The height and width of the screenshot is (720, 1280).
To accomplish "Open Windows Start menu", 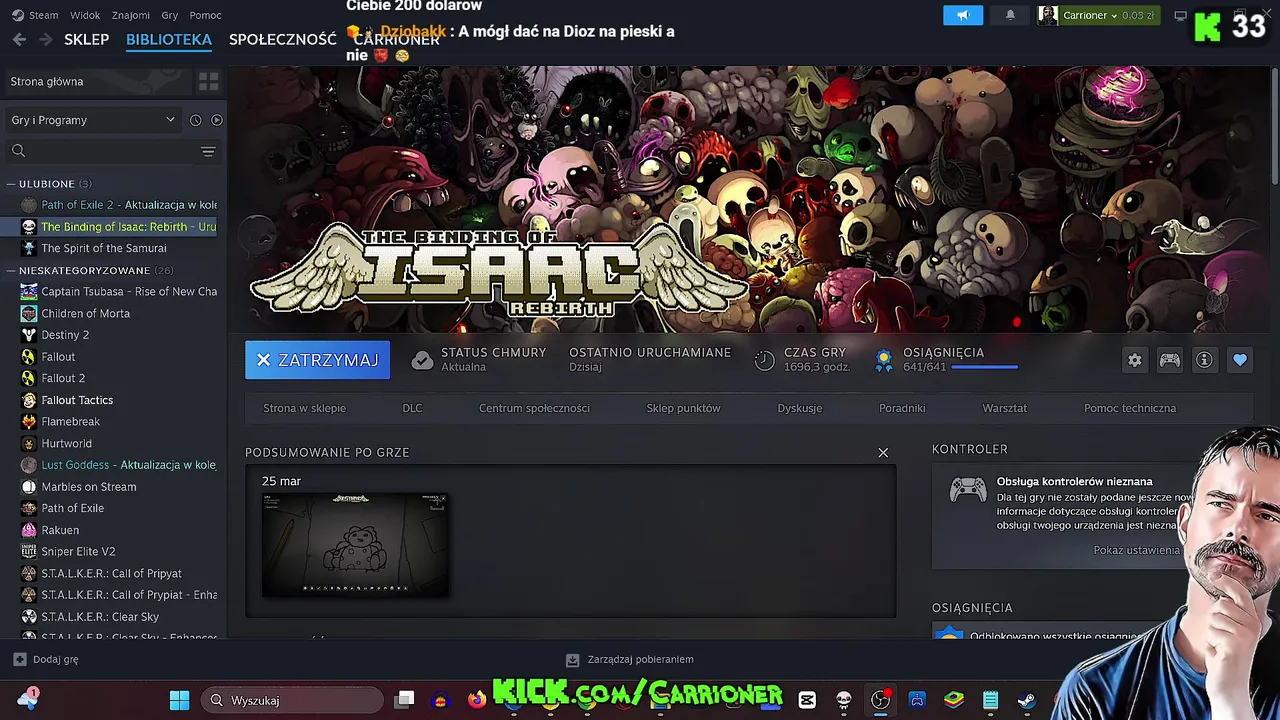I will pyautogui.click(x=179, y=700).
